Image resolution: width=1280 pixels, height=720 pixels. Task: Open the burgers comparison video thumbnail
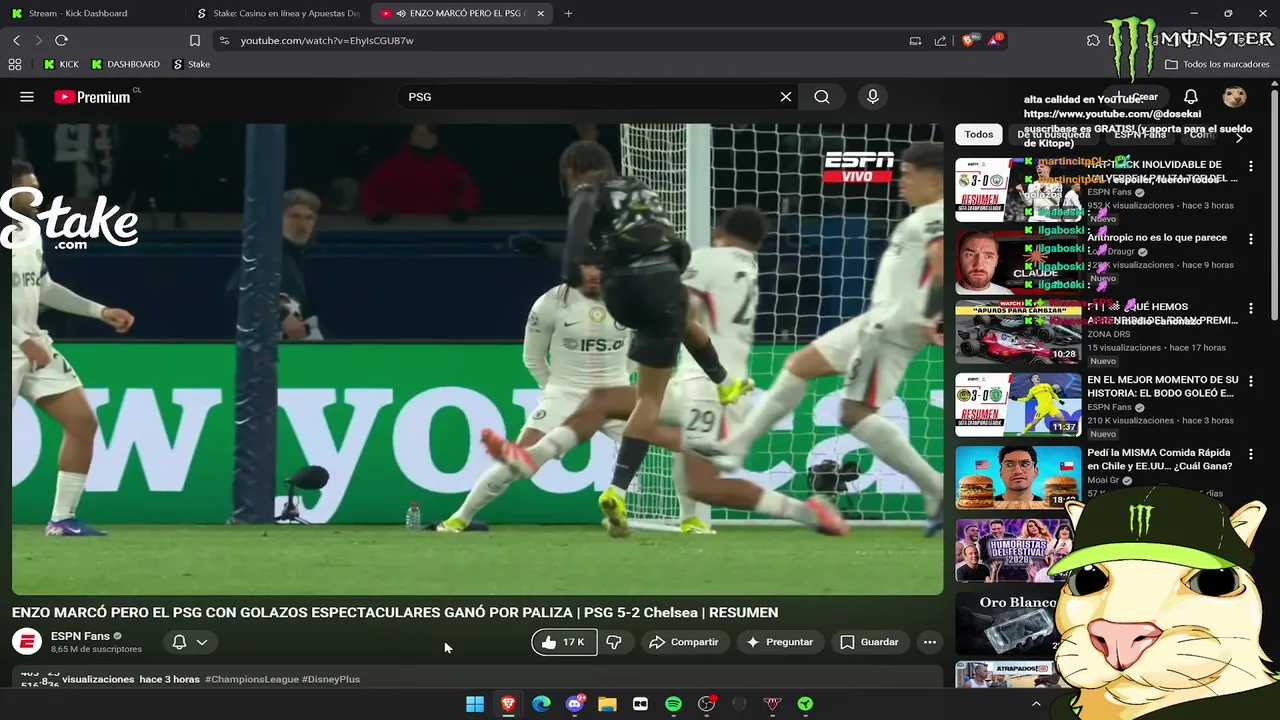[x=1018, y=478]
